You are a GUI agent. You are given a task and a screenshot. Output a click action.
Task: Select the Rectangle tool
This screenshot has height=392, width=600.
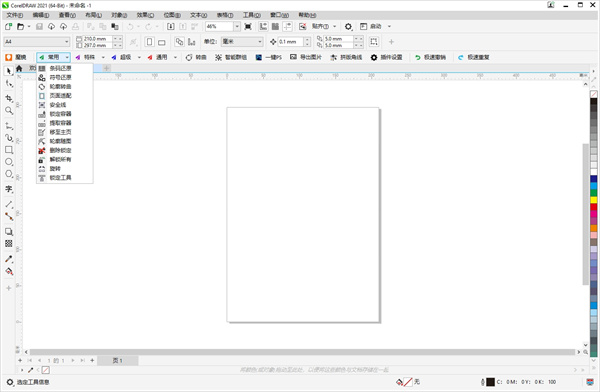pyautogui.click(x=9, y=150)
